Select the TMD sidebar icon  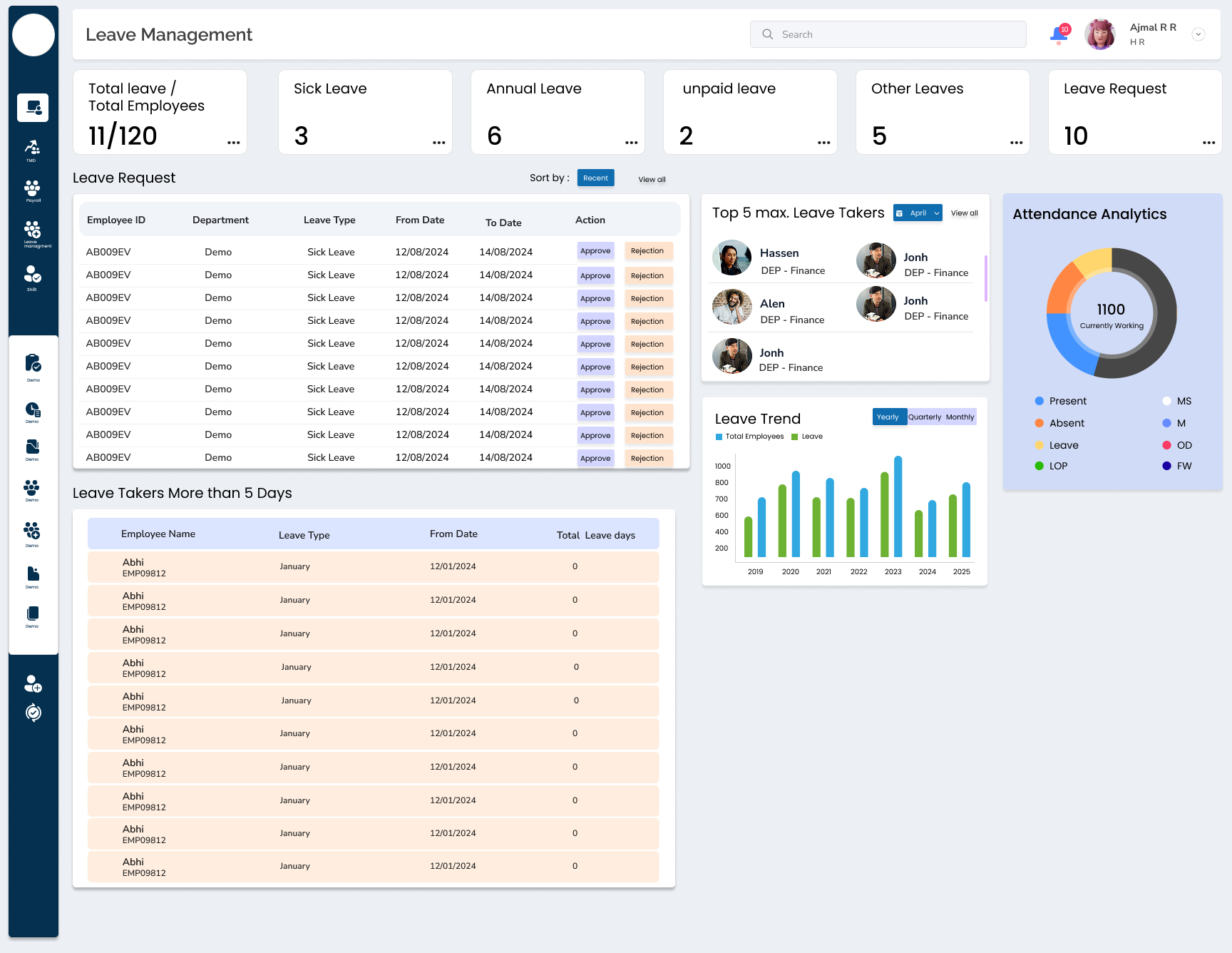pos(32,151)
